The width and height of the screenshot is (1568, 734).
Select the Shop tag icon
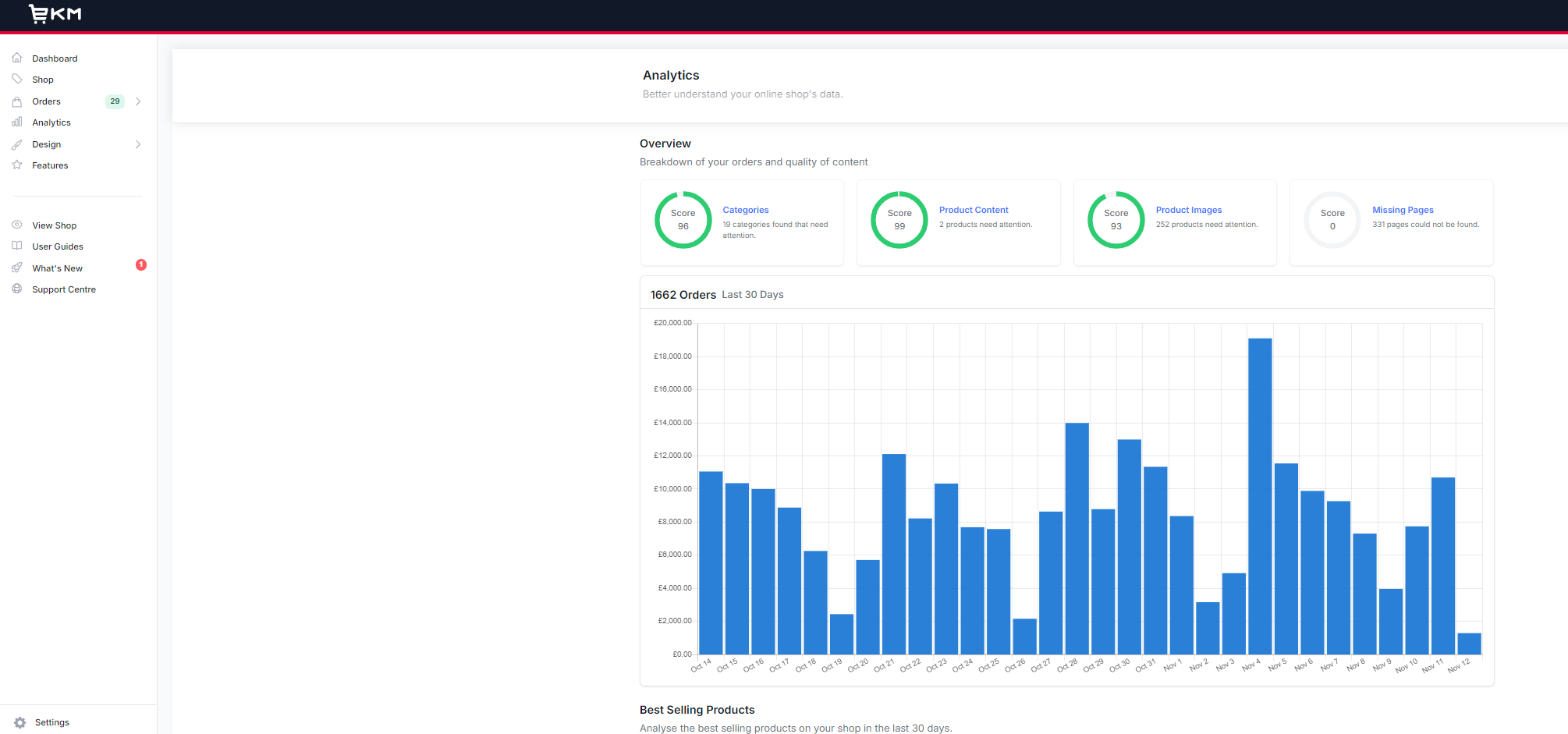[17, 79]
